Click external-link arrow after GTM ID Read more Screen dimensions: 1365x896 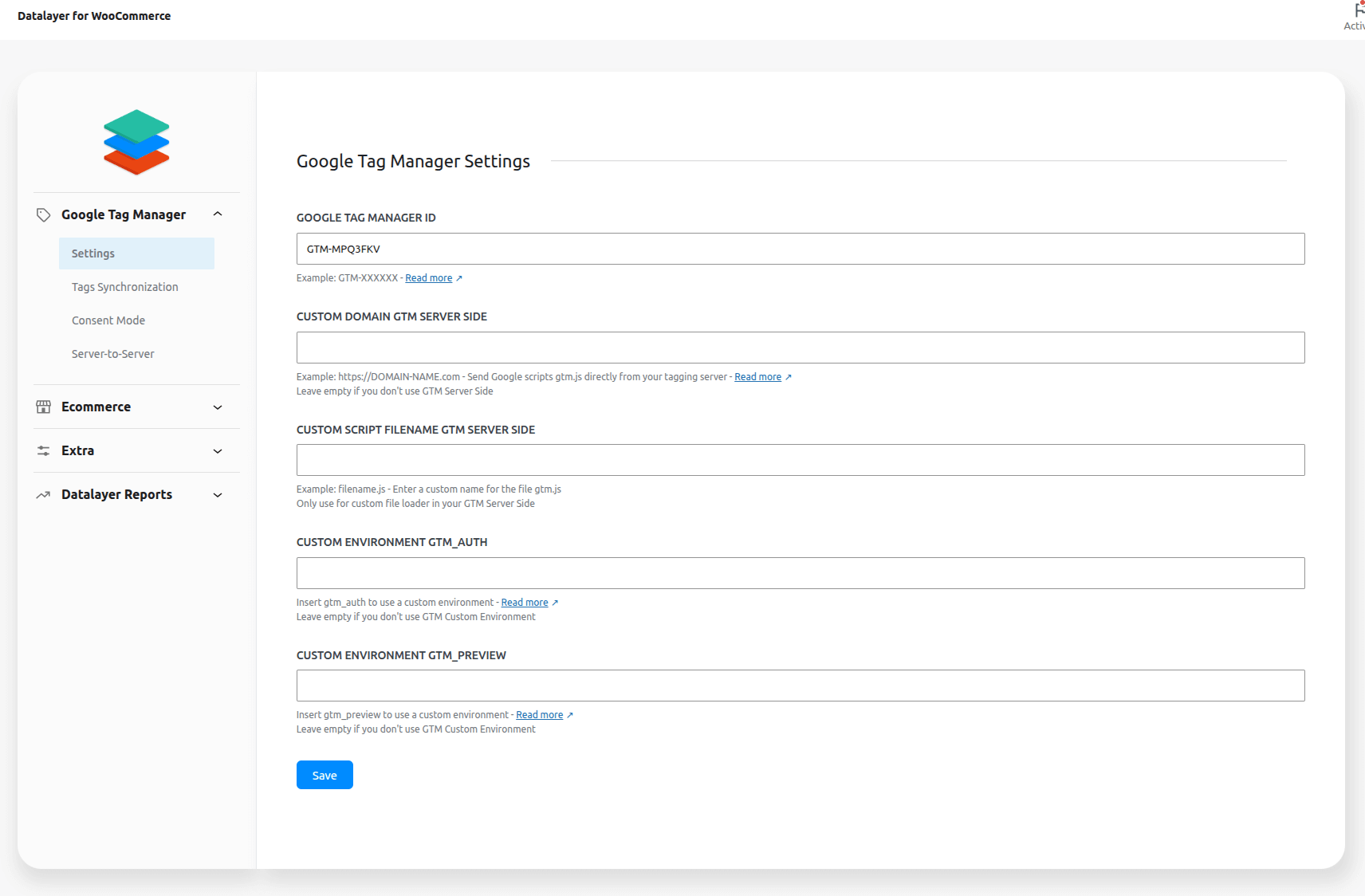pyautogui.click(x=459, y=278)
